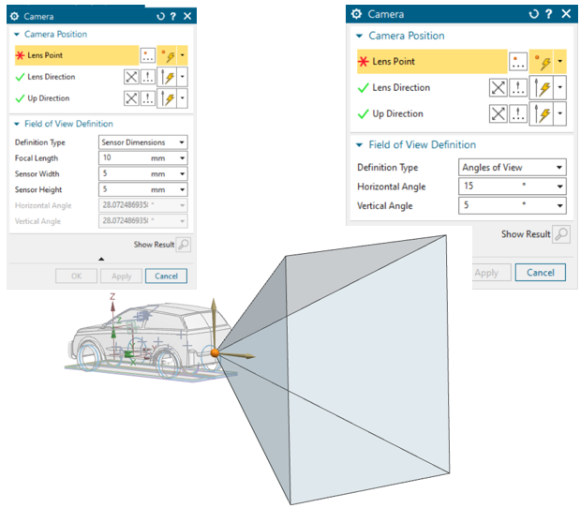Open Lens Direction method dropdown in right dialog
580x508 pixels.
pos(560,88)
